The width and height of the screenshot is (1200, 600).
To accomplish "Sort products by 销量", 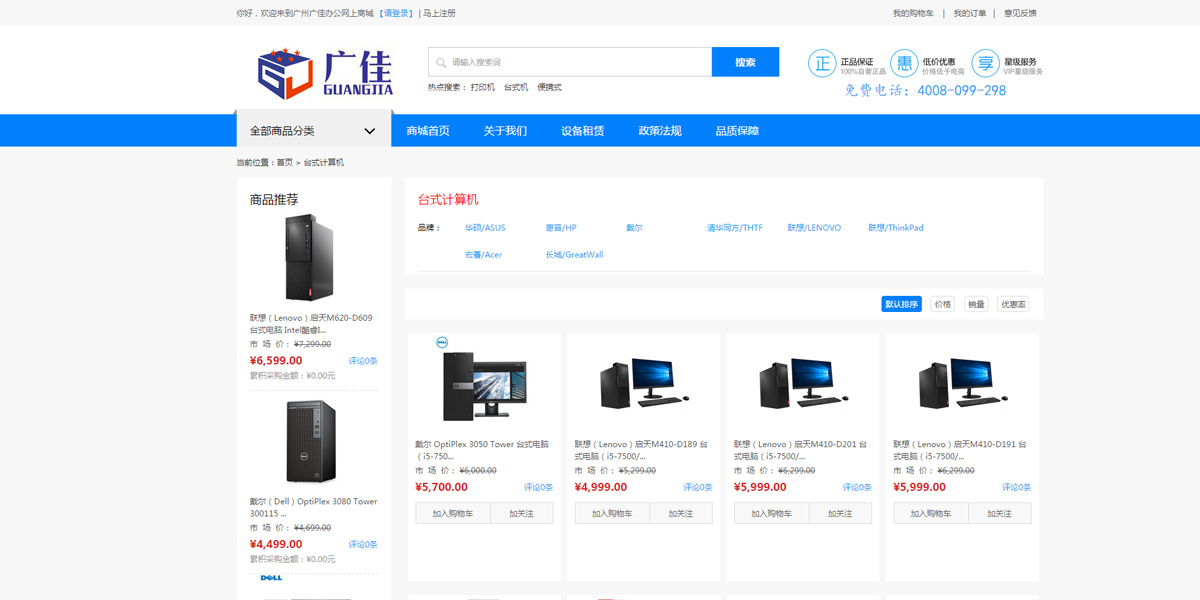I will click(976, 304).
